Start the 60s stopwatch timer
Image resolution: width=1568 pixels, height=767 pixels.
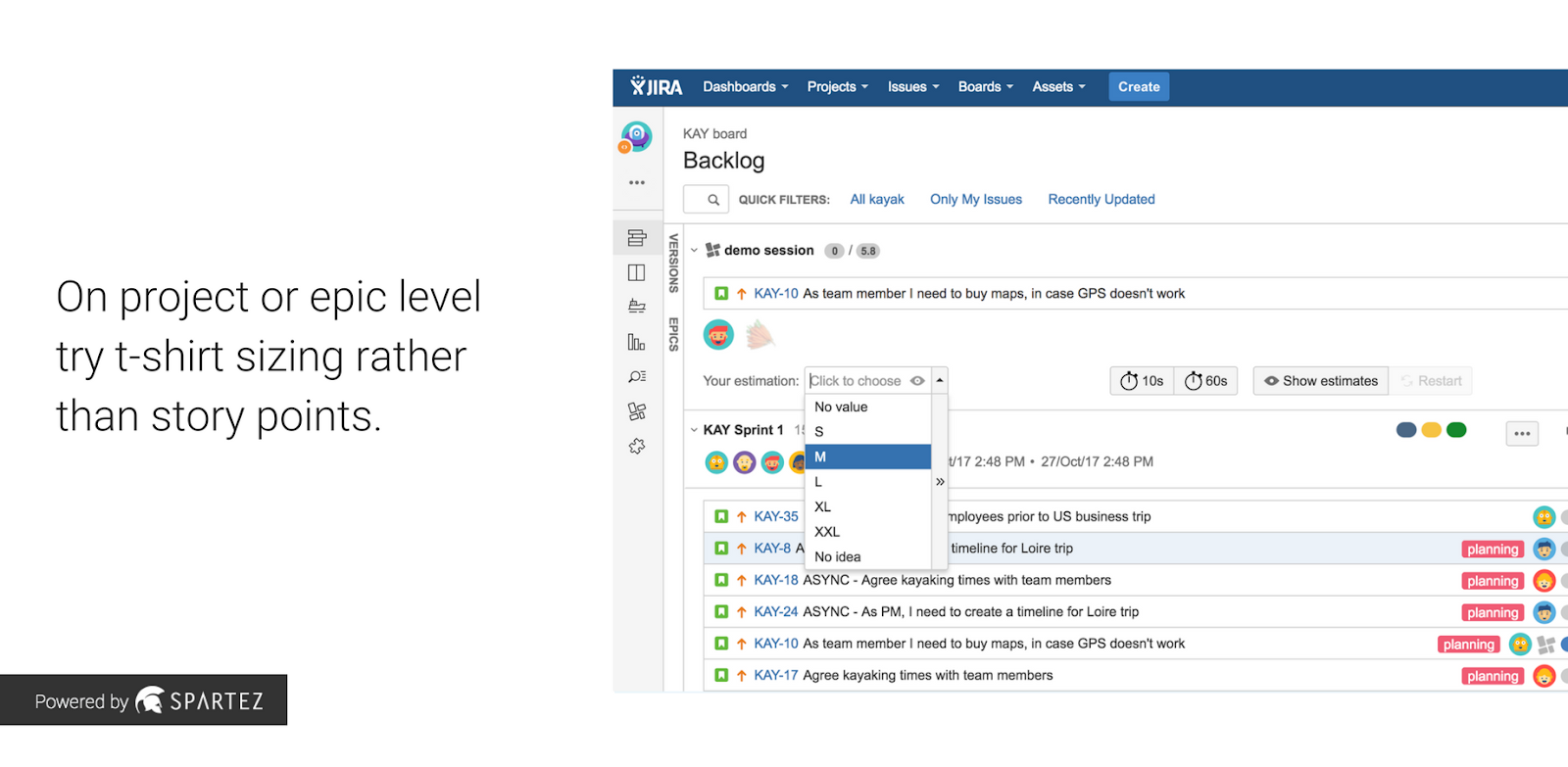[x=1205, y=381]
